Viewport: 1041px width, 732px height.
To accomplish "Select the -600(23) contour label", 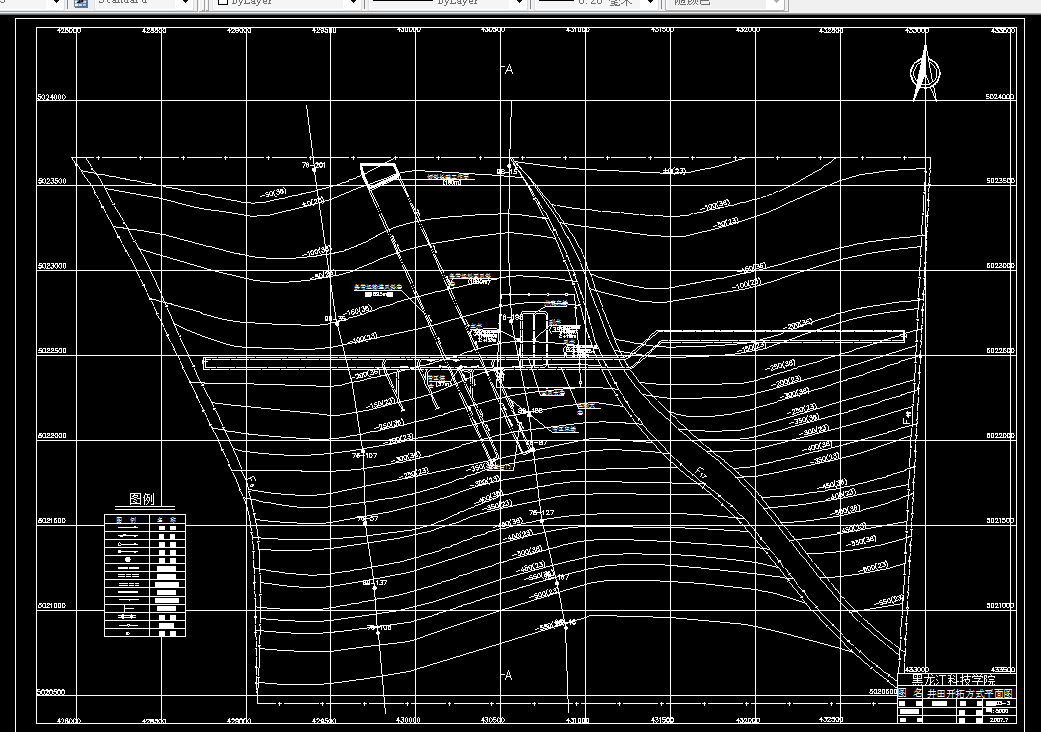I will pyautogui.click(x=873, y=568).
